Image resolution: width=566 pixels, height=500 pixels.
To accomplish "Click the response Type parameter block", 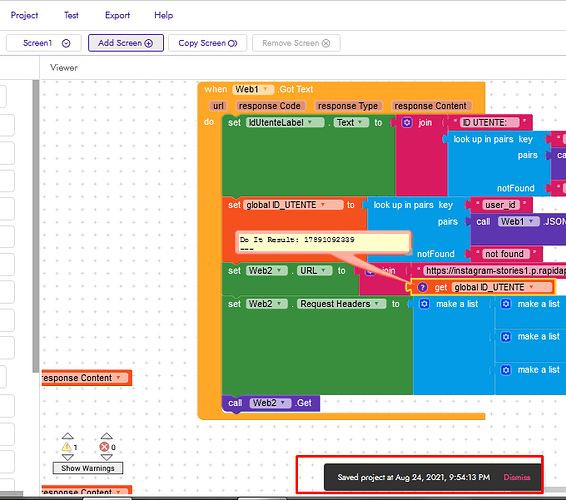I will coord(348,106).
